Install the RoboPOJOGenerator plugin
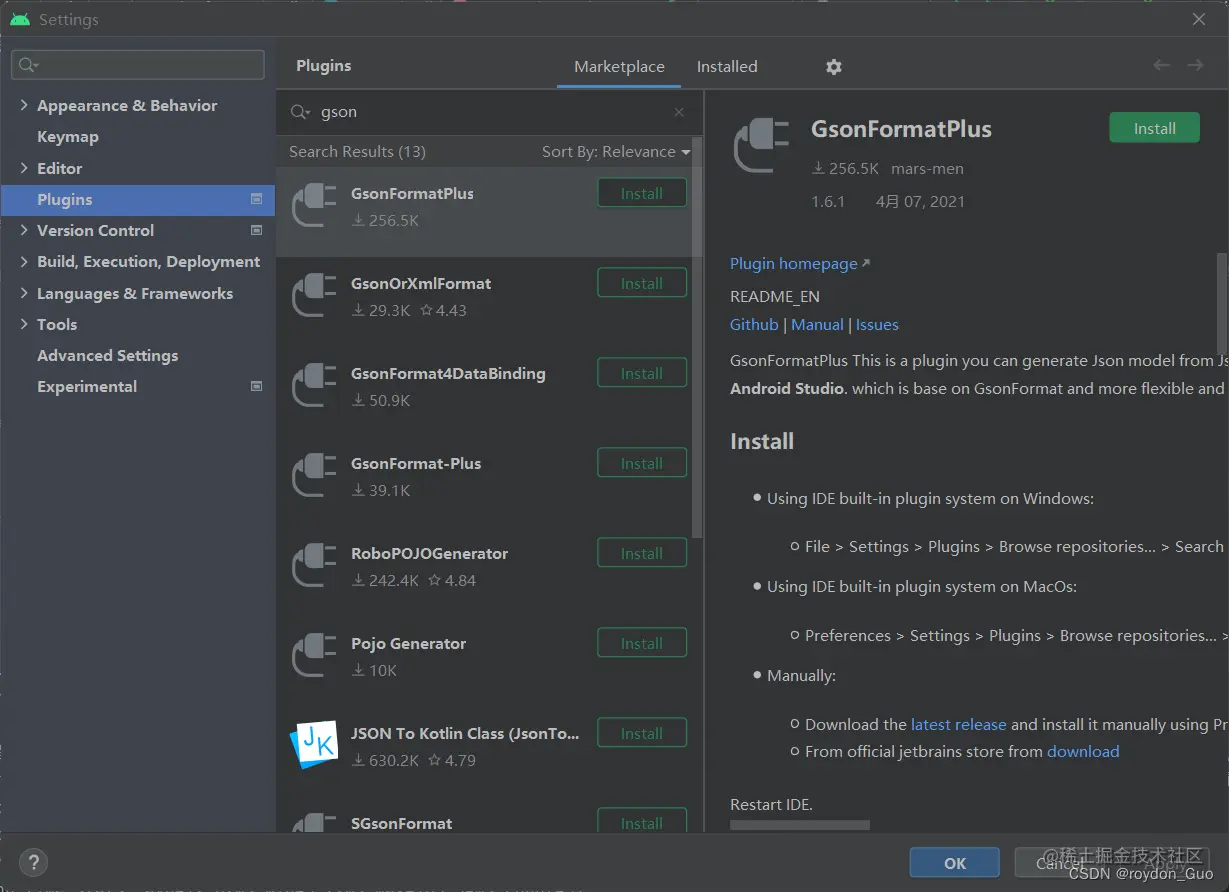 coord(642,553)
